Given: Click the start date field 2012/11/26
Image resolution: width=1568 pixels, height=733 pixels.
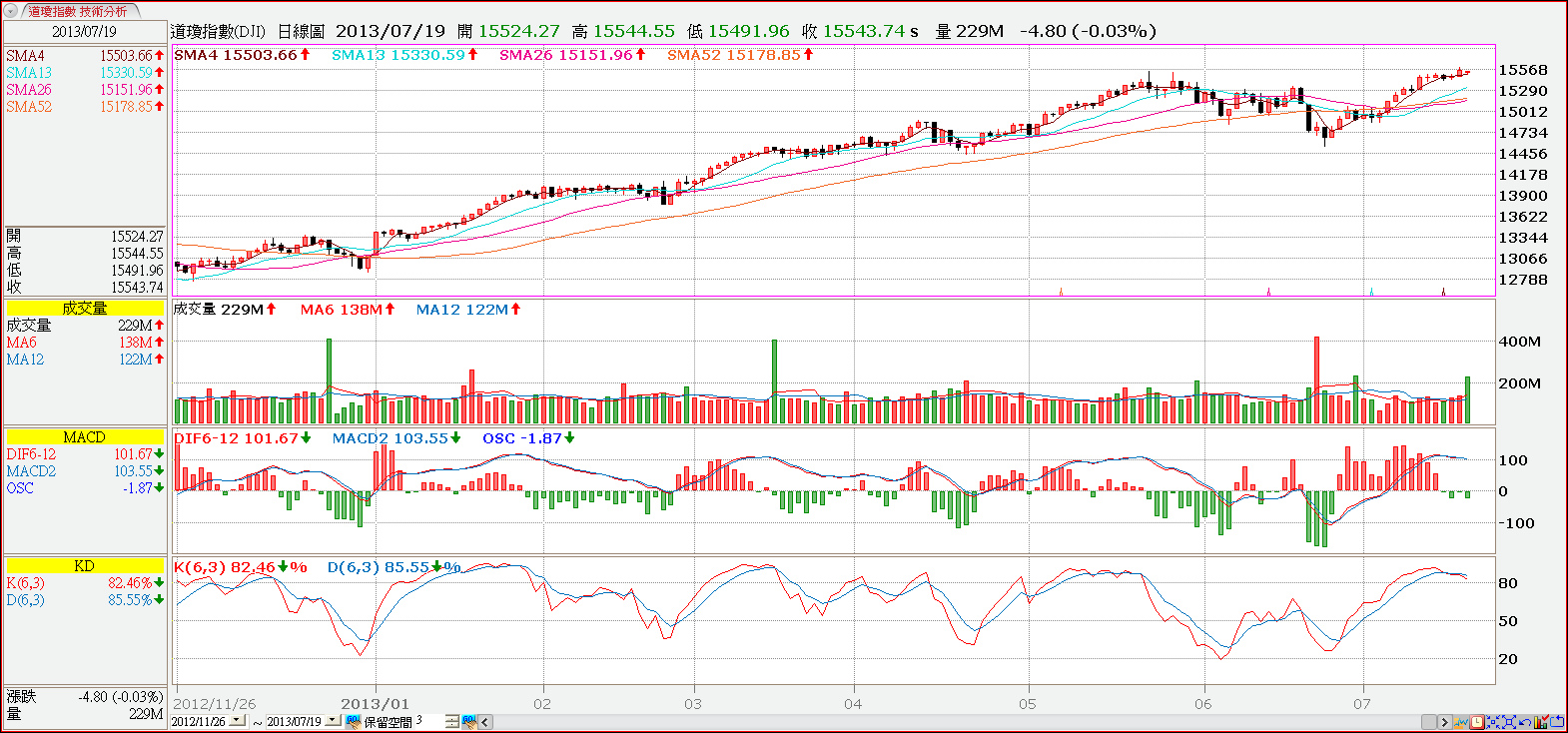Looking at the screenshot, I should [200, 721].
